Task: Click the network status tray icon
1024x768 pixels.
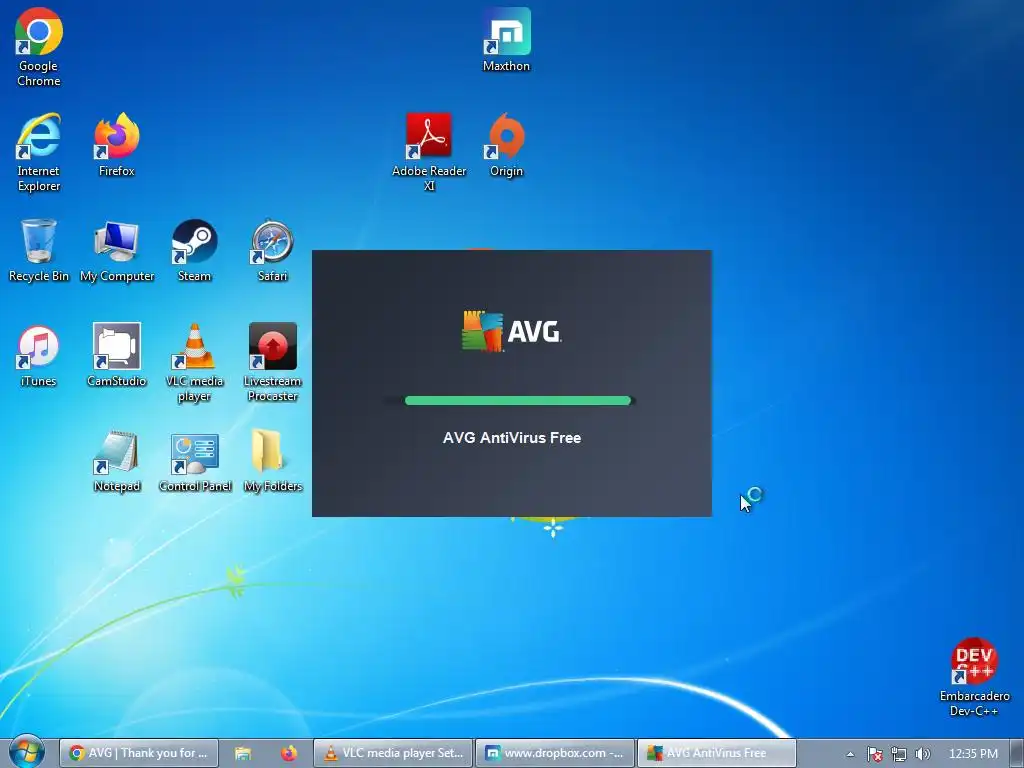Action: click(x=899, y=754)
